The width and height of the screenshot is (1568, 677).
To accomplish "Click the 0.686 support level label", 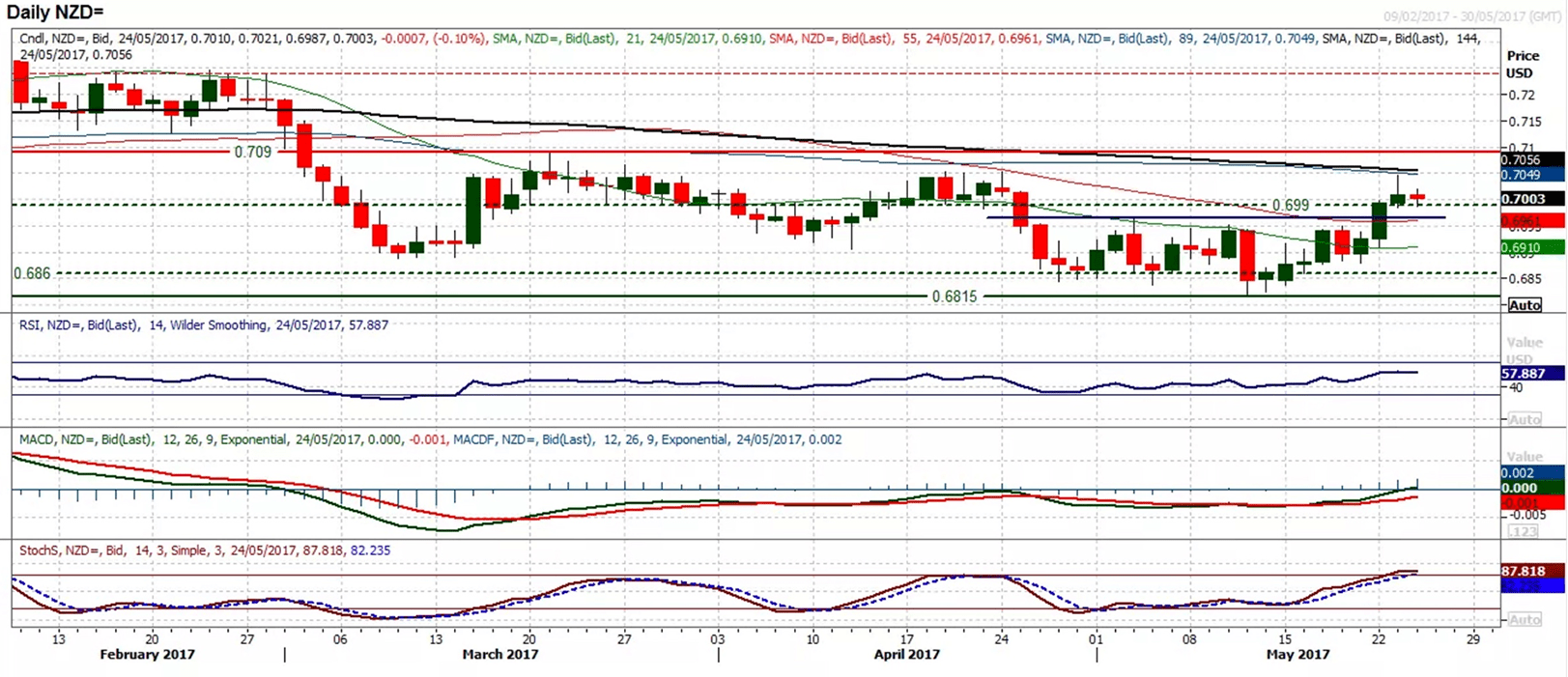I will tap(32, 273).
